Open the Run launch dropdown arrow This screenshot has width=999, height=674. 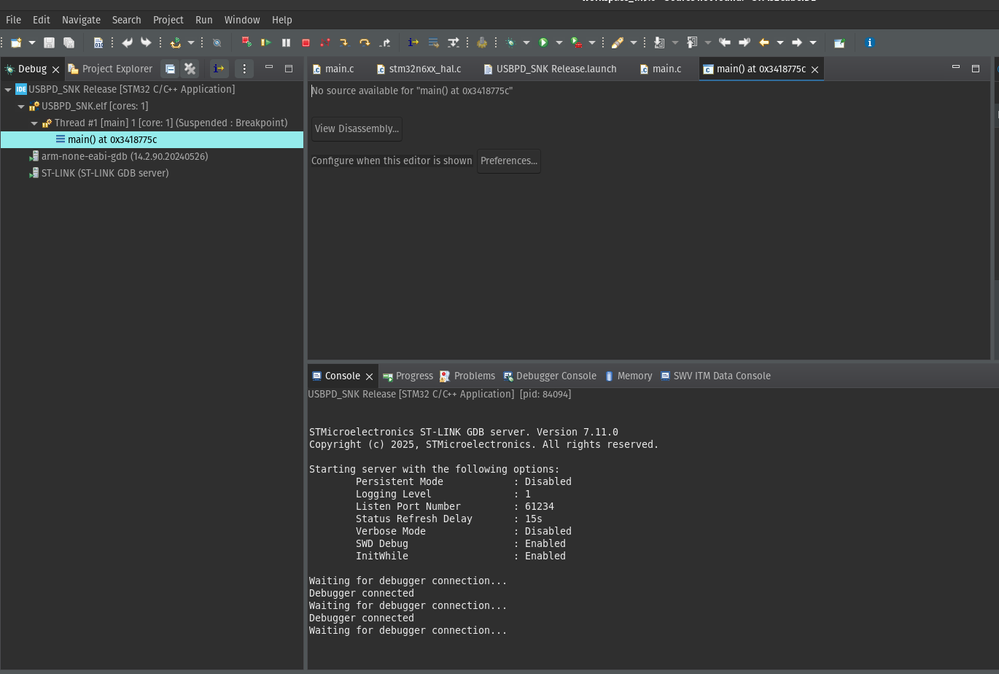558,43
